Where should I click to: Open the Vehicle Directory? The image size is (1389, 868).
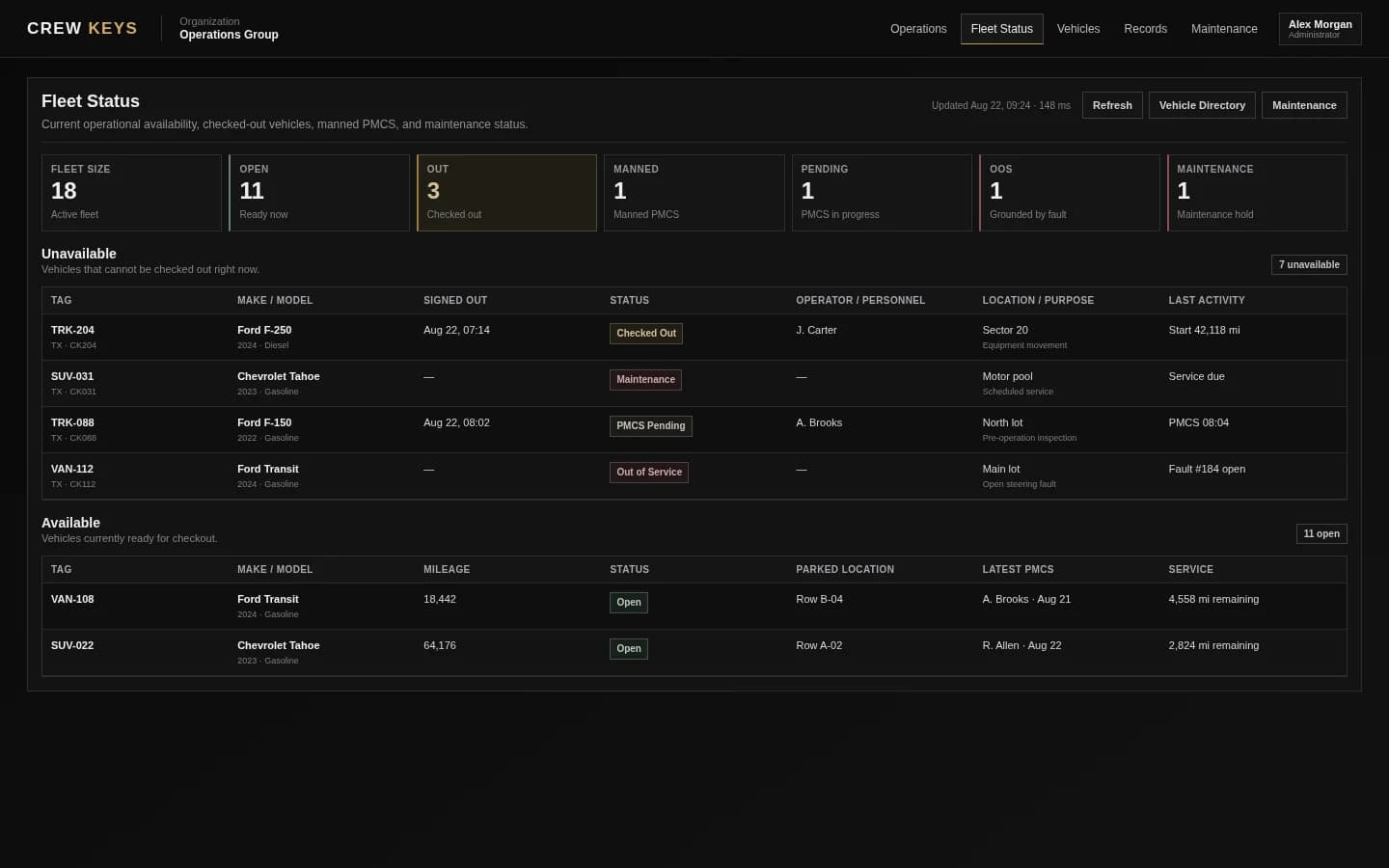pyautogui.click(x=1202, y=105)
